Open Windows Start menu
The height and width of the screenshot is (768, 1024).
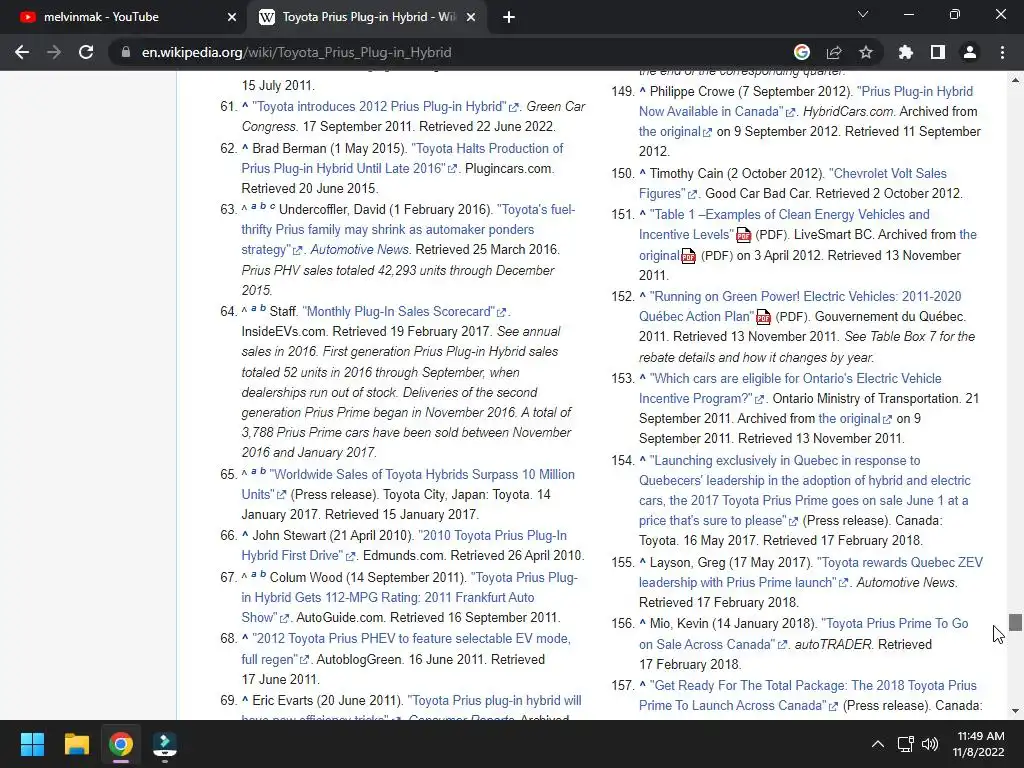[x=32, y=744]
